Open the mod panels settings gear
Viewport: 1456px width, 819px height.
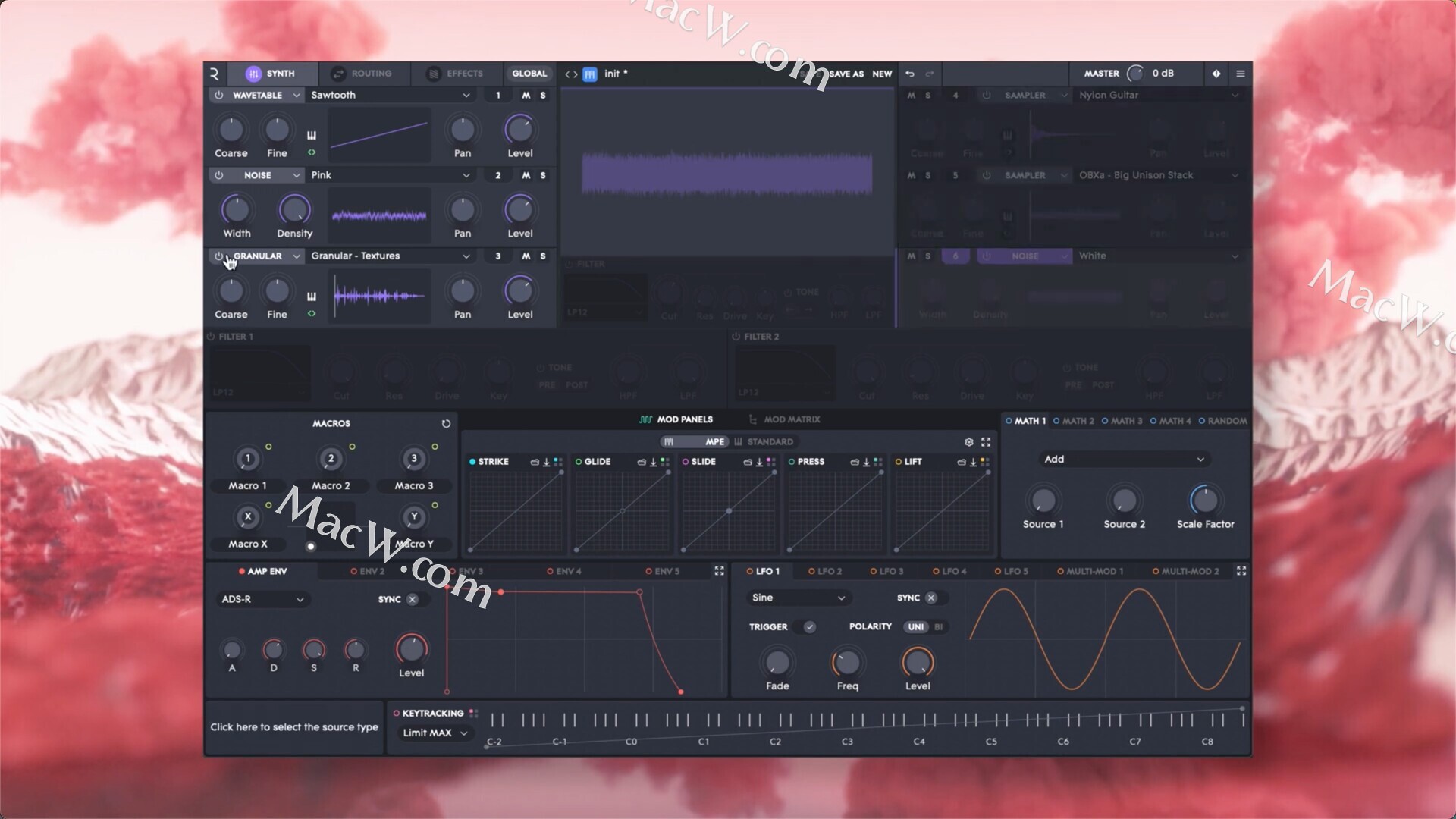[968, 442]
